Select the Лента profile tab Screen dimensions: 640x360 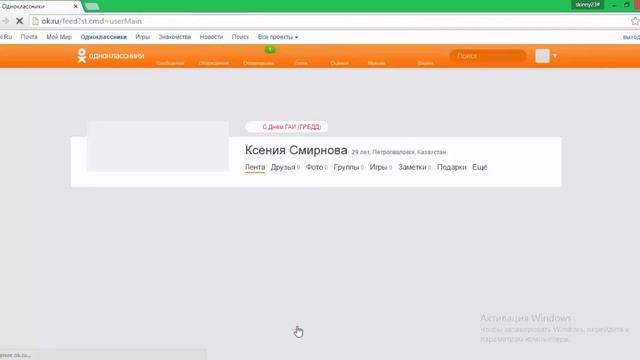point(255,167)
